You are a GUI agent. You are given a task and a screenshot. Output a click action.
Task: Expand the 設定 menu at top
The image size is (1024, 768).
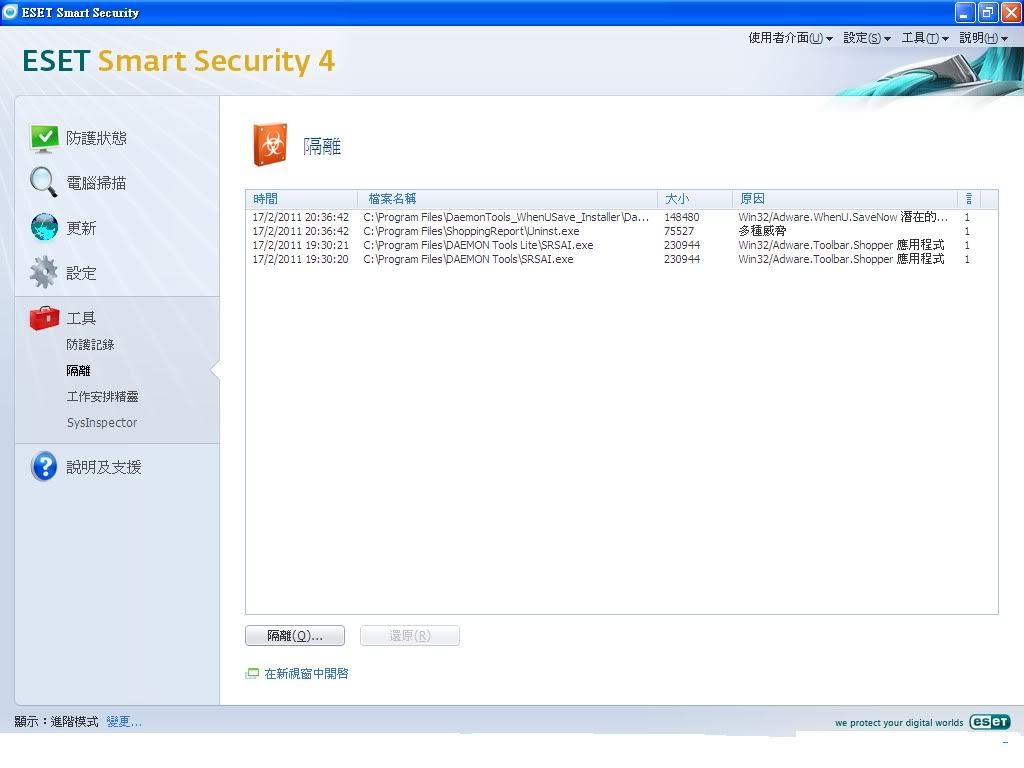click(x=866, y=38)
